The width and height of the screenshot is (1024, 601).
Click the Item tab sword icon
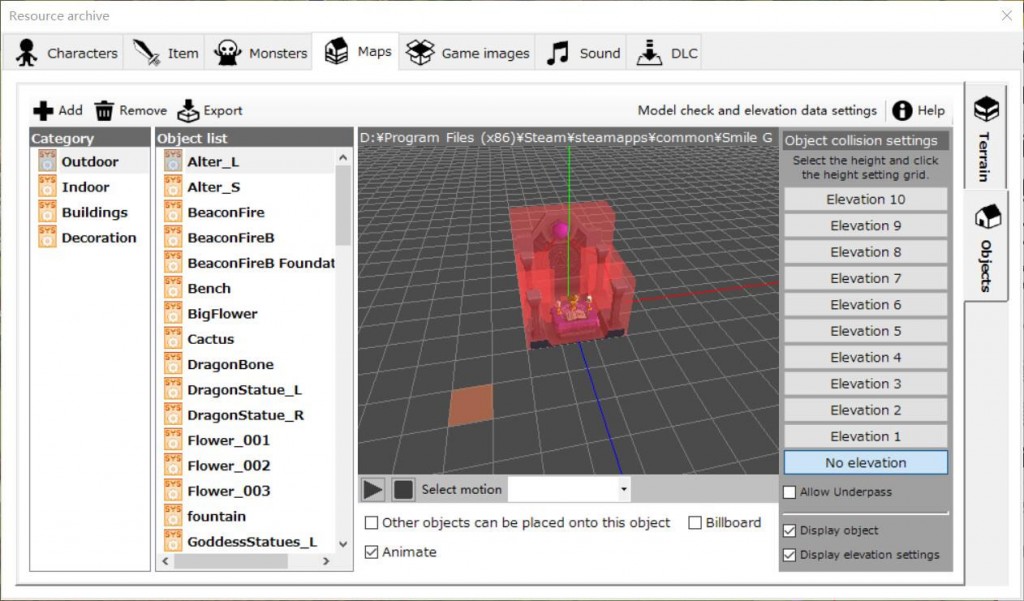(x=146, y=53)
